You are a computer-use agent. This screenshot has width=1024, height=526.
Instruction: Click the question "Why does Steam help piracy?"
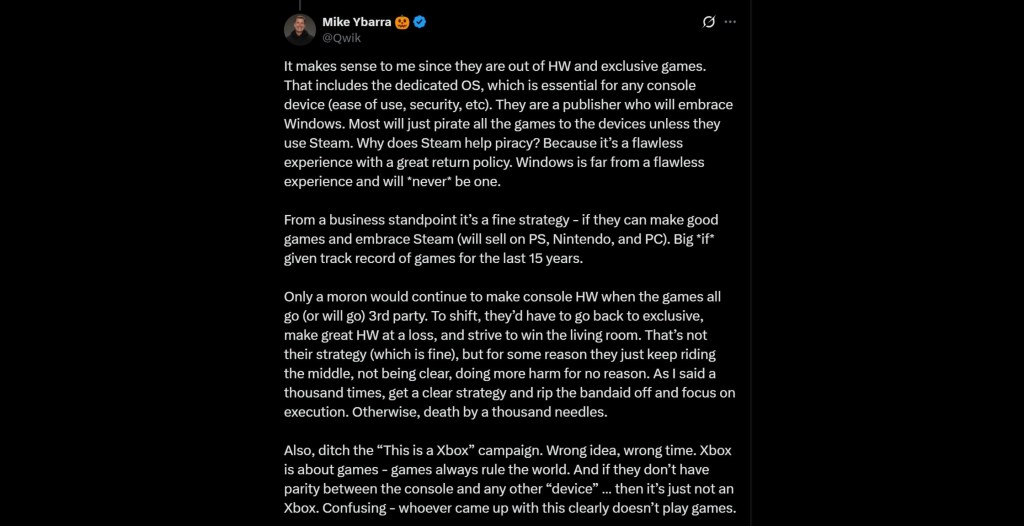coord(404,143)
